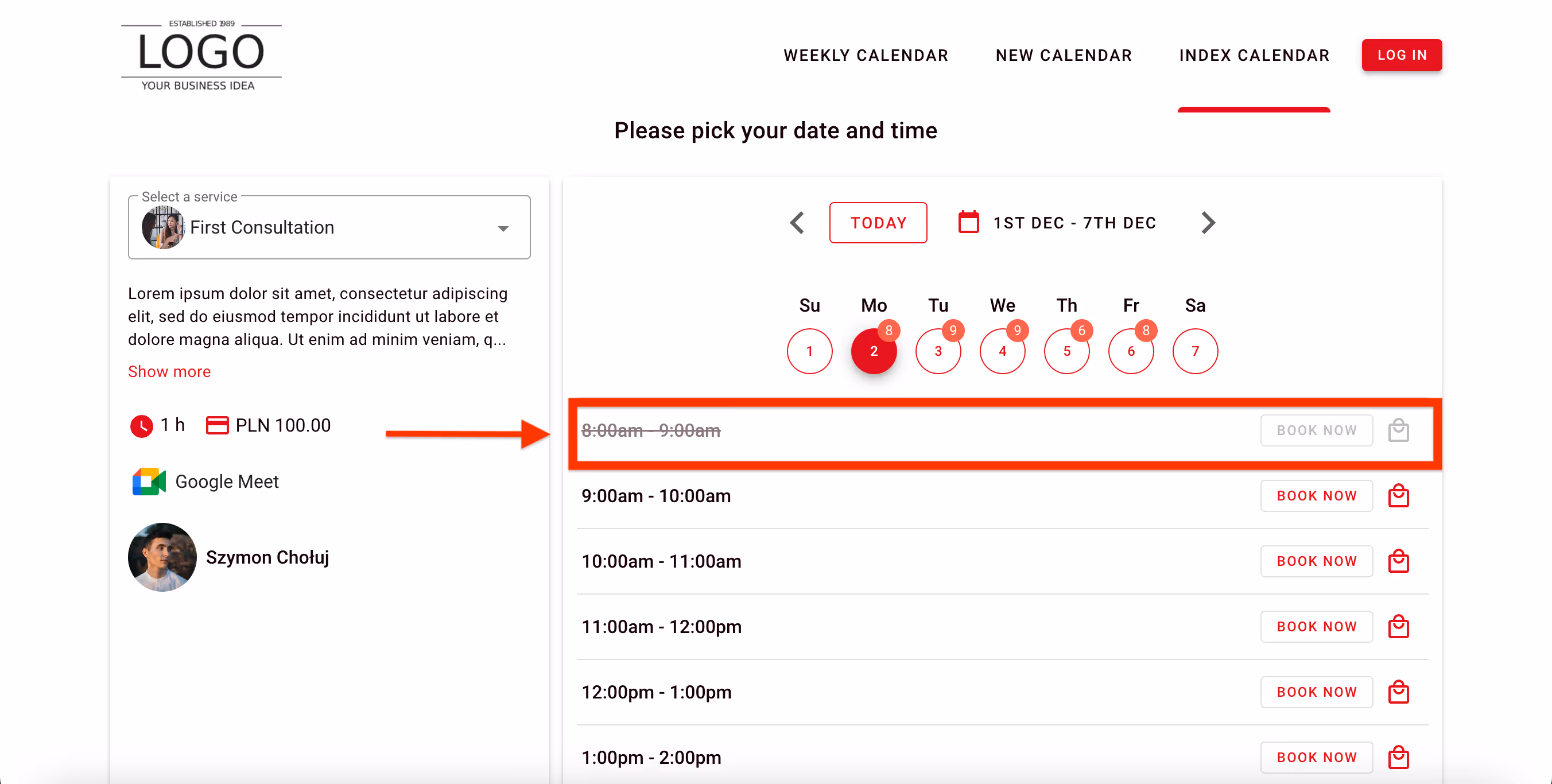The width and height of the screenshot is (1552, 784).
Task: Switch to the New Calendar tab
Action: pyautogui.click(x=1064, y=55)
